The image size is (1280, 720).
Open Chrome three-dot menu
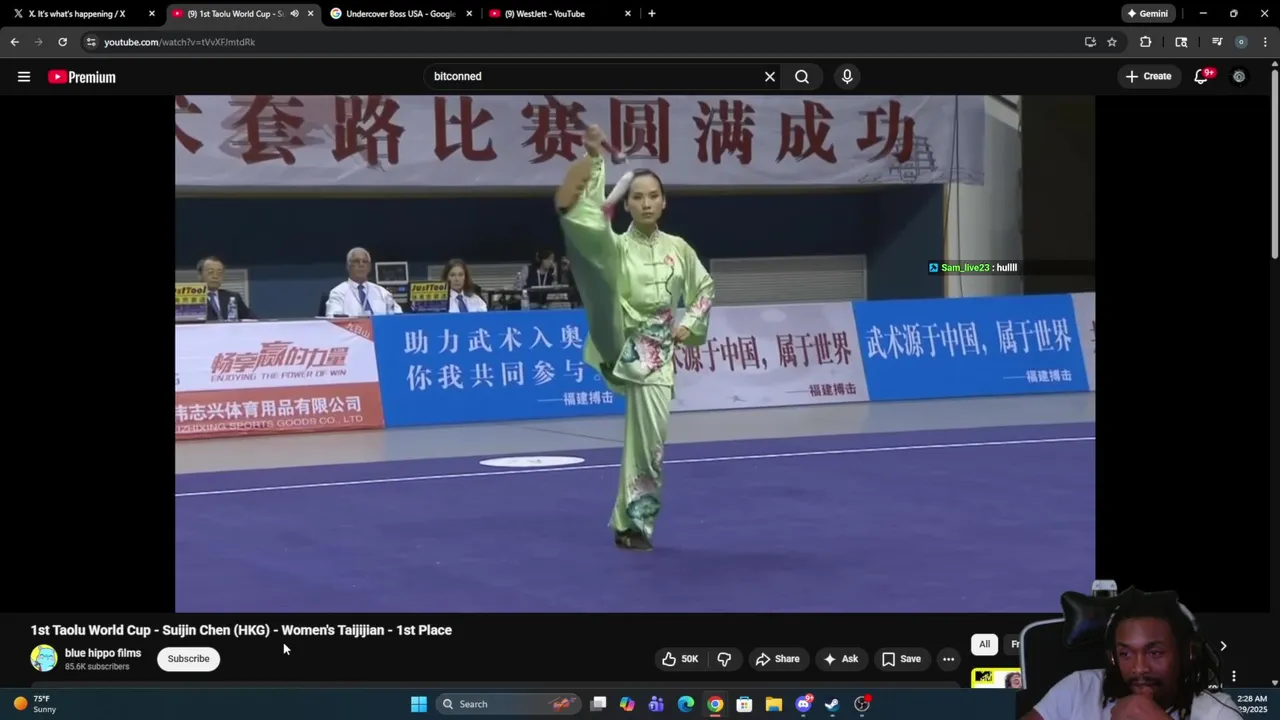tap(1266, 42)
